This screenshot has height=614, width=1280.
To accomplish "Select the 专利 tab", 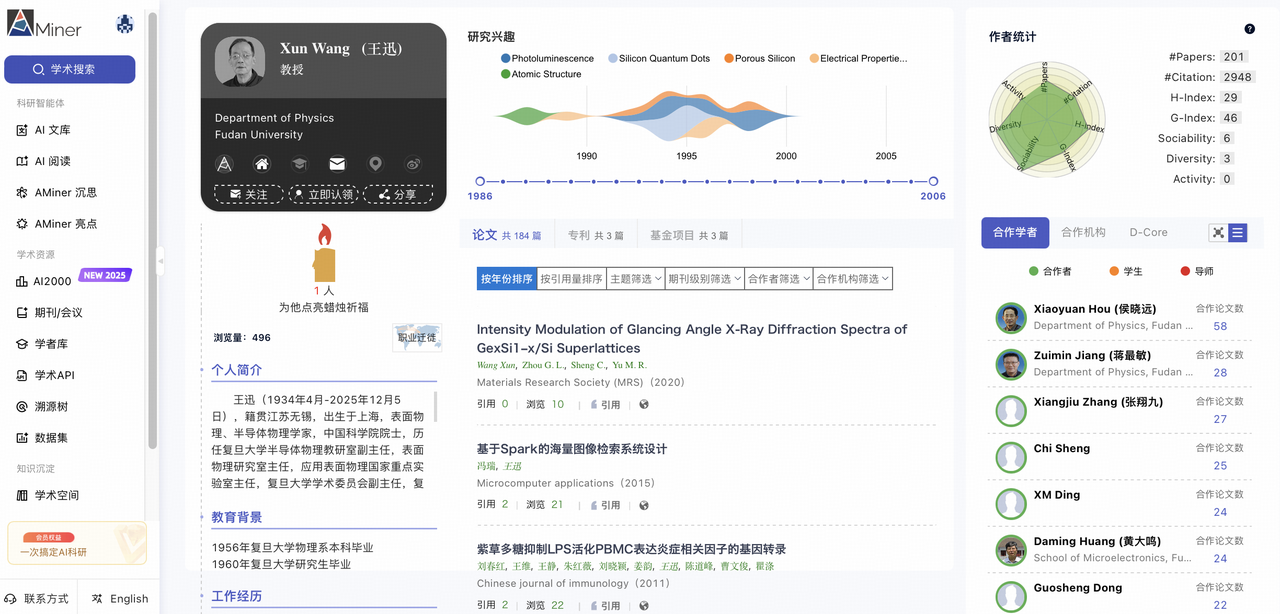I will tap(595, 235).
